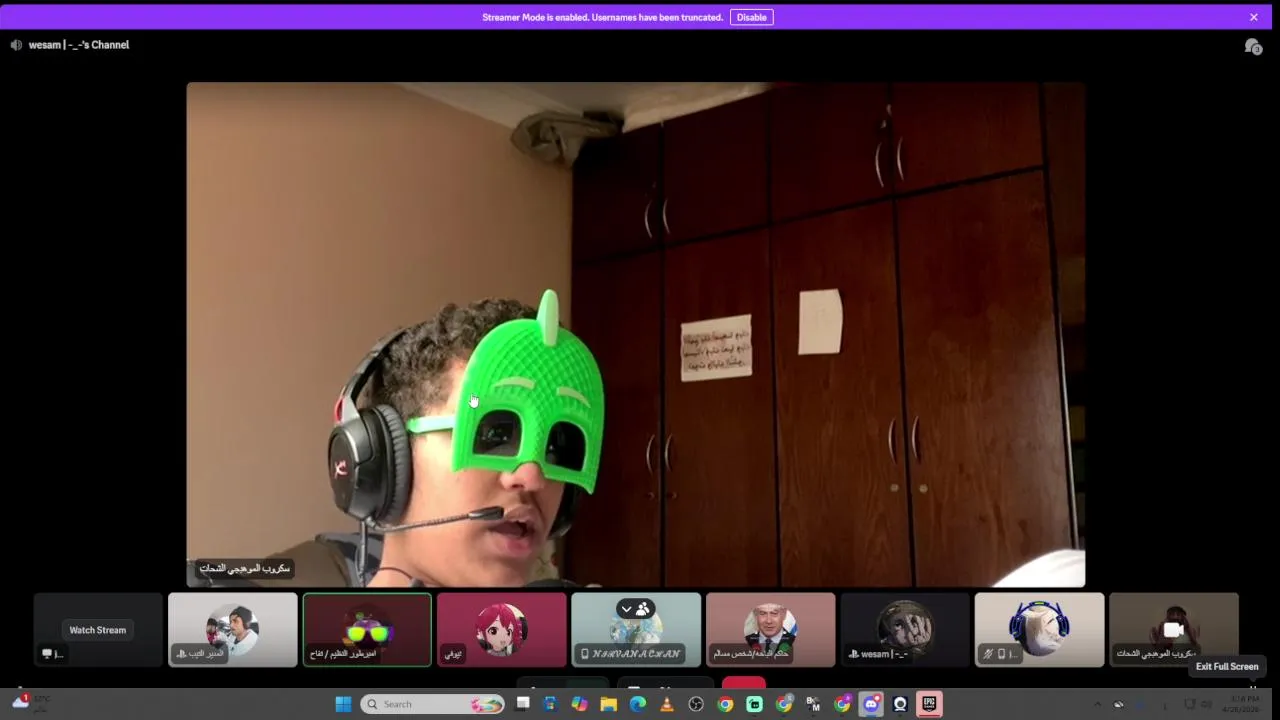Open OBS Studio from the taskbar
1280x720 pixels.
(696, 704)
